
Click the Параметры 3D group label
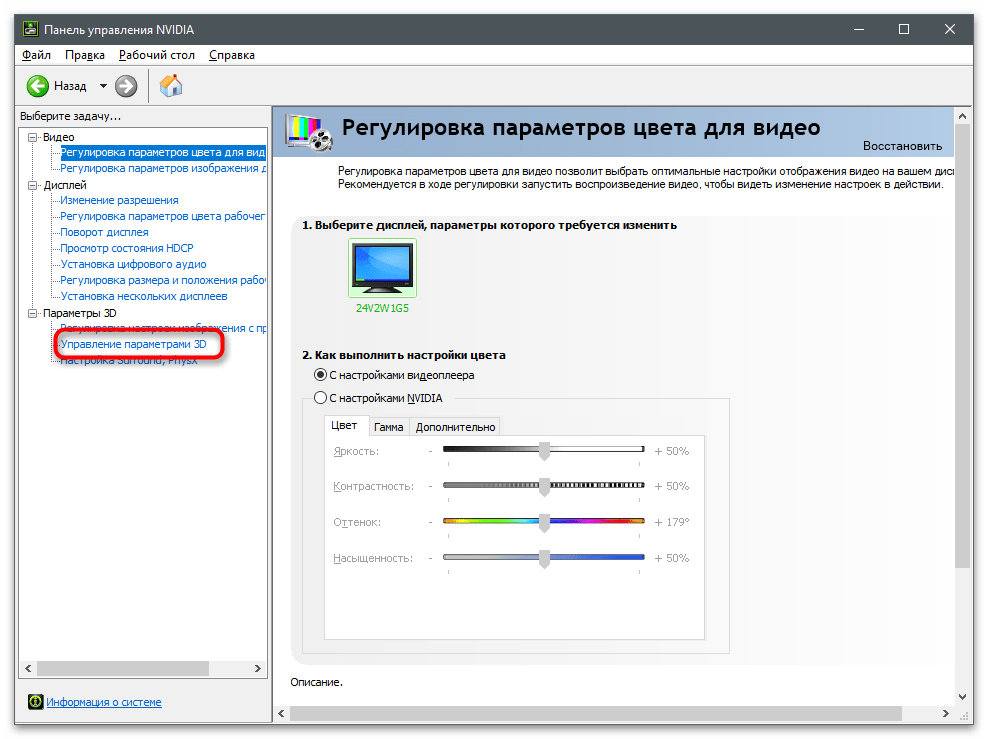coord(79,313)
